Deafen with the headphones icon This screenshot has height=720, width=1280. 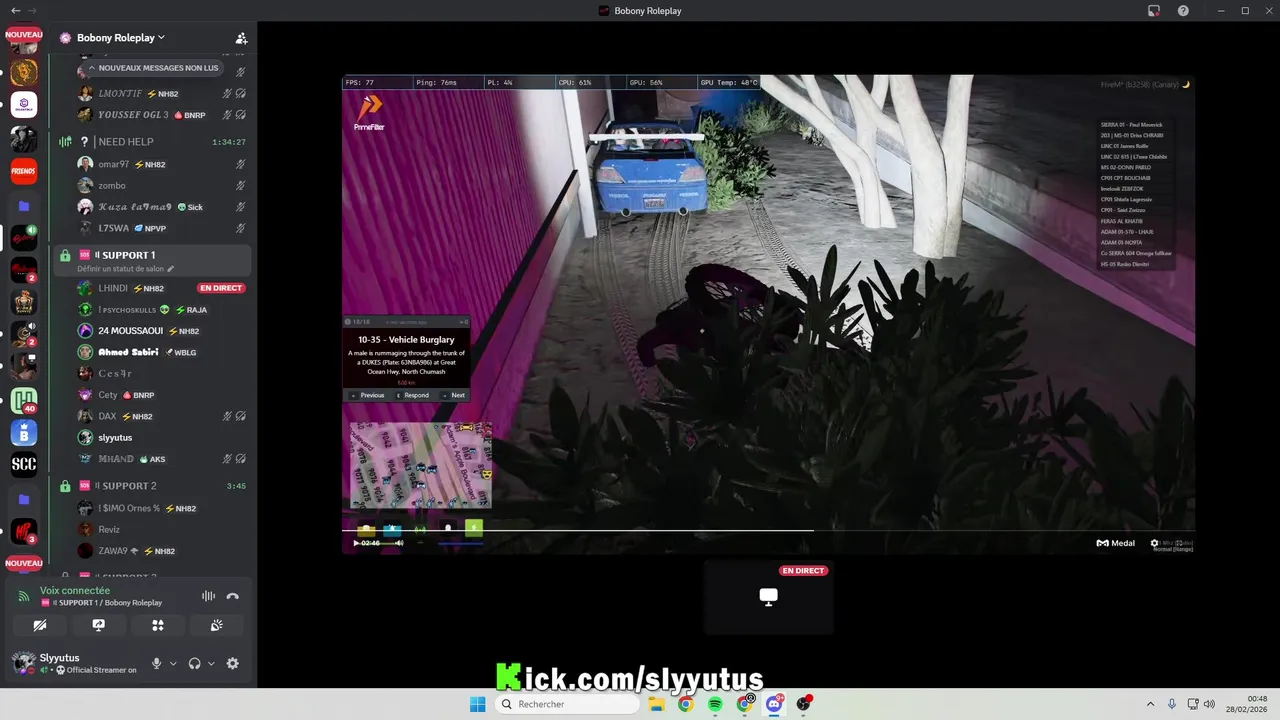(195, 663)
